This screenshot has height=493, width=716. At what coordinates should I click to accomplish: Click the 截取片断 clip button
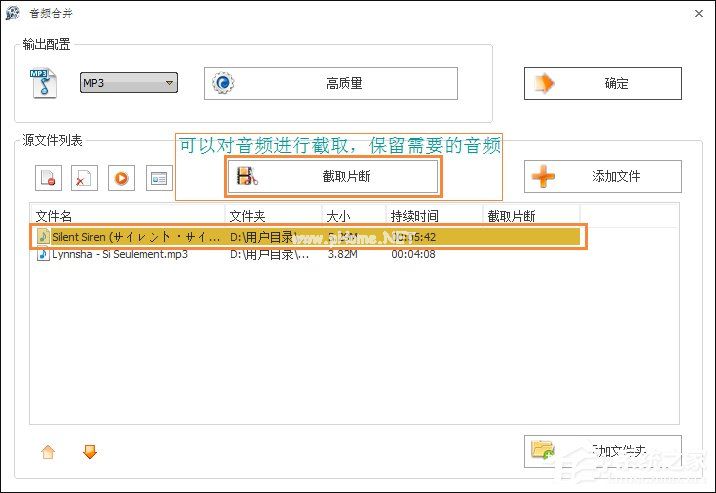click(x=333, y=176)
